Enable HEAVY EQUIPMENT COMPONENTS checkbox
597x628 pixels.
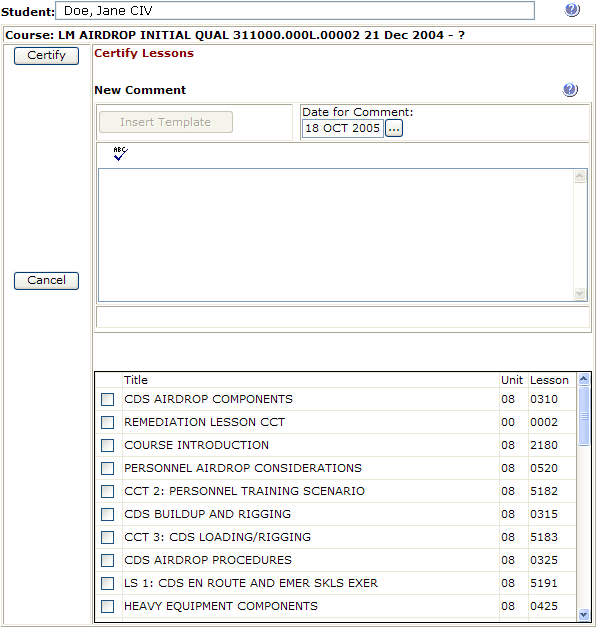pyautogui.click(x=107, y=606)
